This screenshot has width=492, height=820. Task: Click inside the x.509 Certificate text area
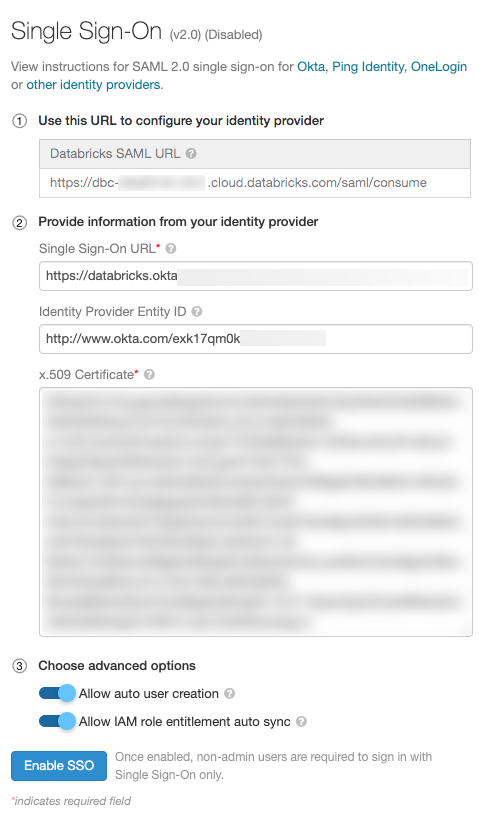pyautogui.click(x=256, y=512)
